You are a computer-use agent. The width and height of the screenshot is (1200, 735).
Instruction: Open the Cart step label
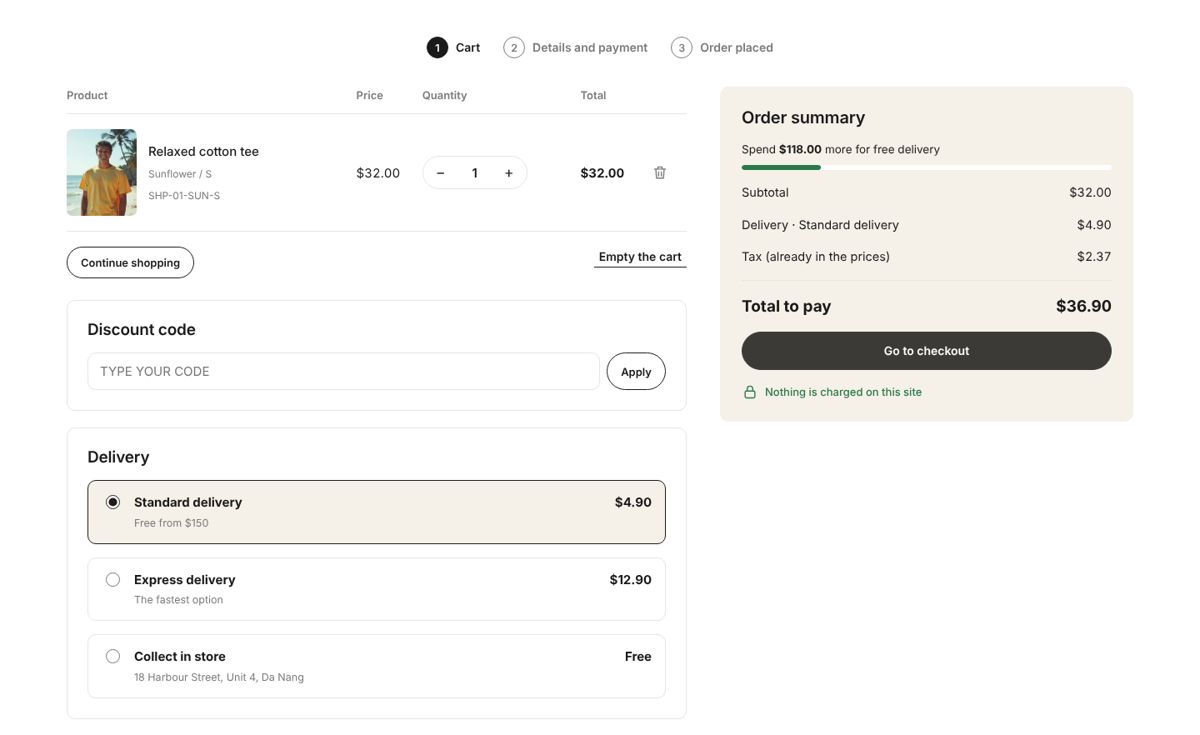468,48
